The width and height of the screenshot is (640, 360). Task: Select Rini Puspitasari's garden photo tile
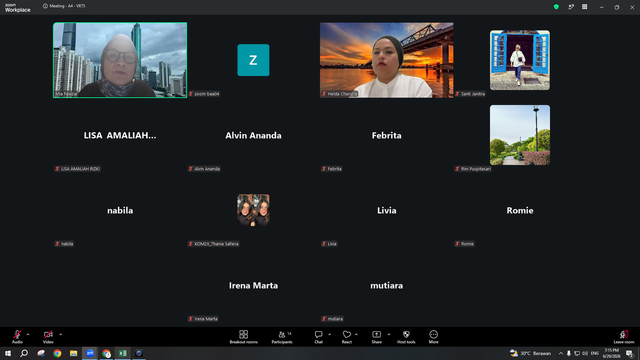pos(520,135)
